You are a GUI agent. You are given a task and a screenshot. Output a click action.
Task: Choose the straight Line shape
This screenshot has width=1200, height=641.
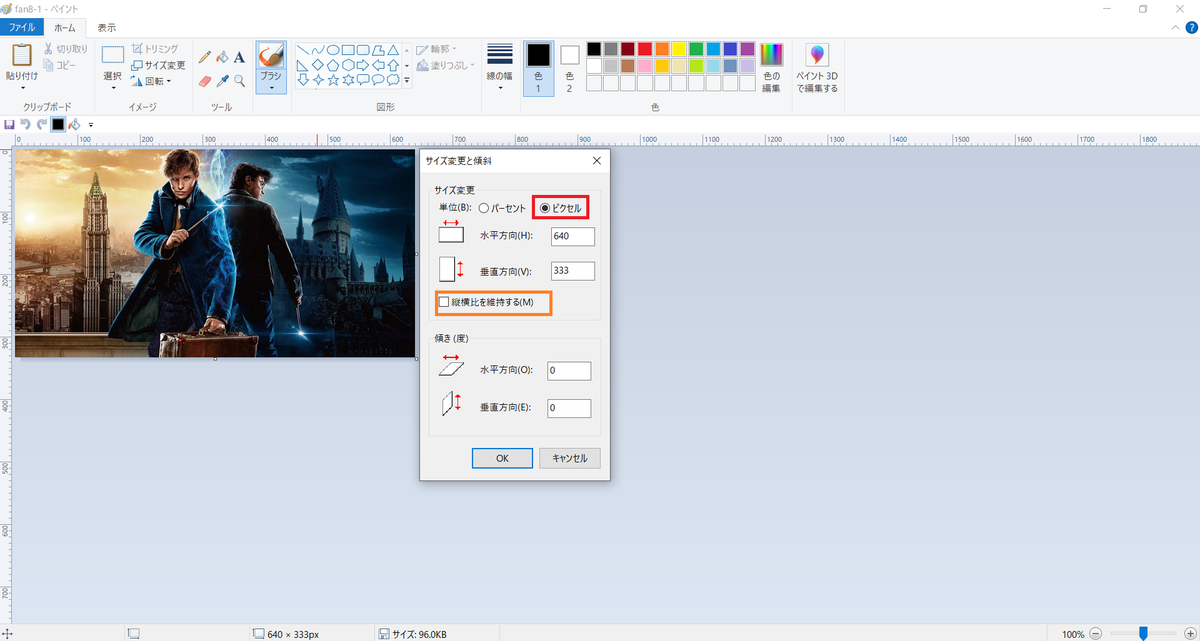click(303, 49)
